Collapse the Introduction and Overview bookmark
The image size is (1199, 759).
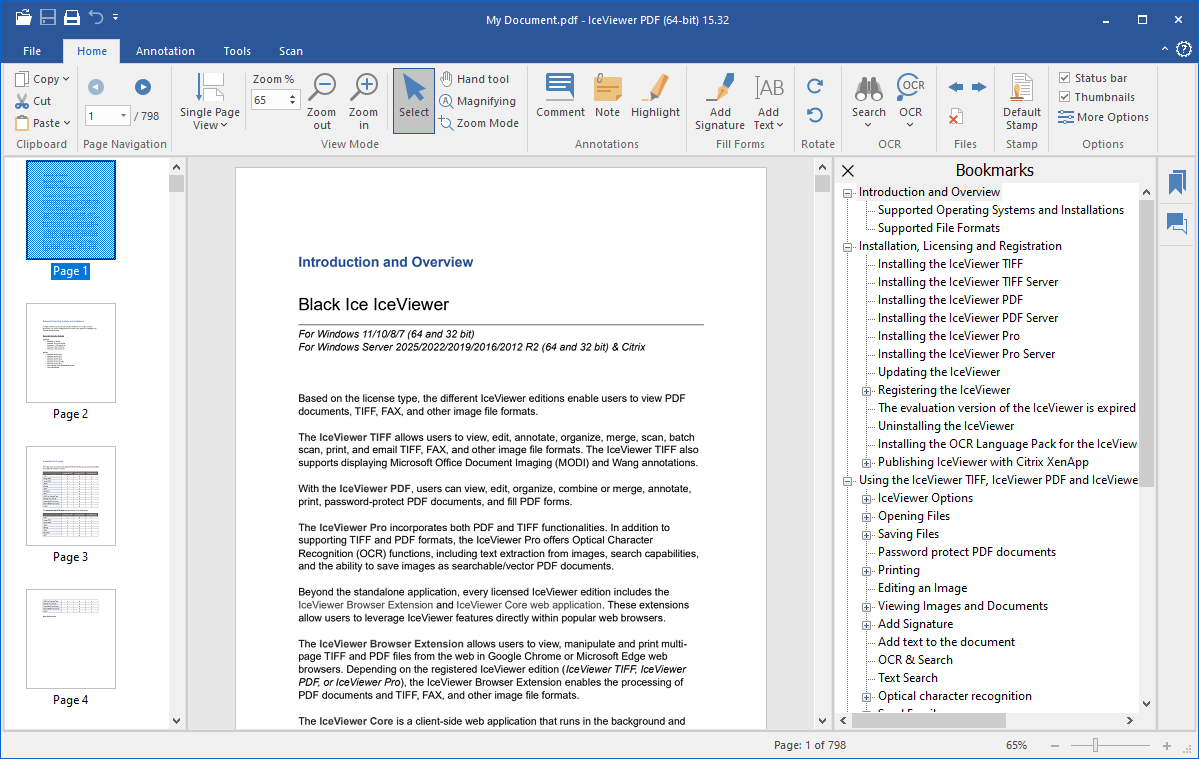click(x=847, y=193)
